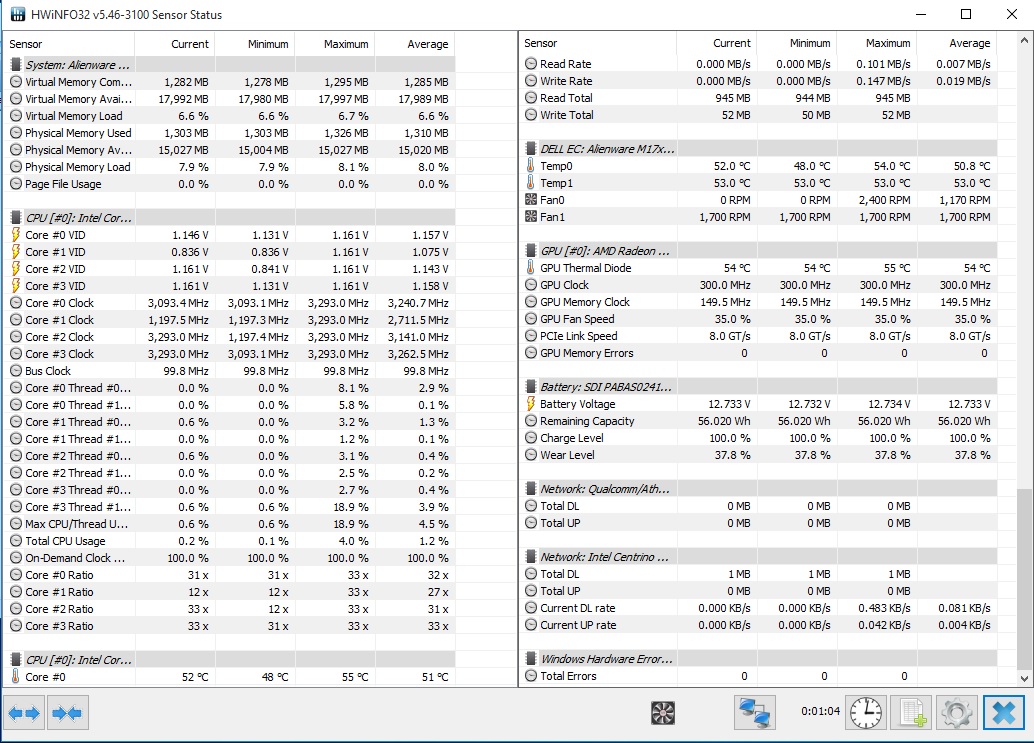
Task: Click left pane Minimum column header
Action: click(255, 44)
